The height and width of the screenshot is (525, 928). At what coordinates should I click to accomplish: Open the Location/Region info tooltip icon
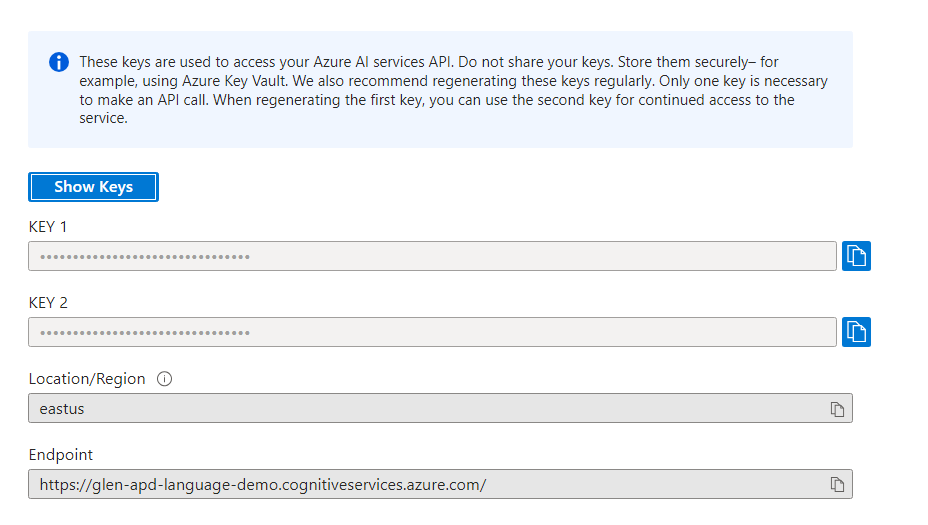pyautogui.click(x=165, y=379)
